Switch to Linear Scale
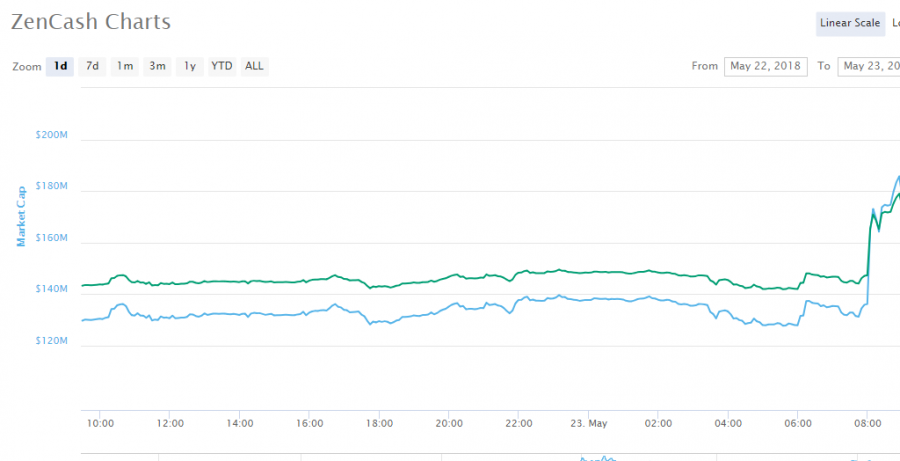Image resolution: width=900 pixels, height=461 pixels. [x=850, y=24]
